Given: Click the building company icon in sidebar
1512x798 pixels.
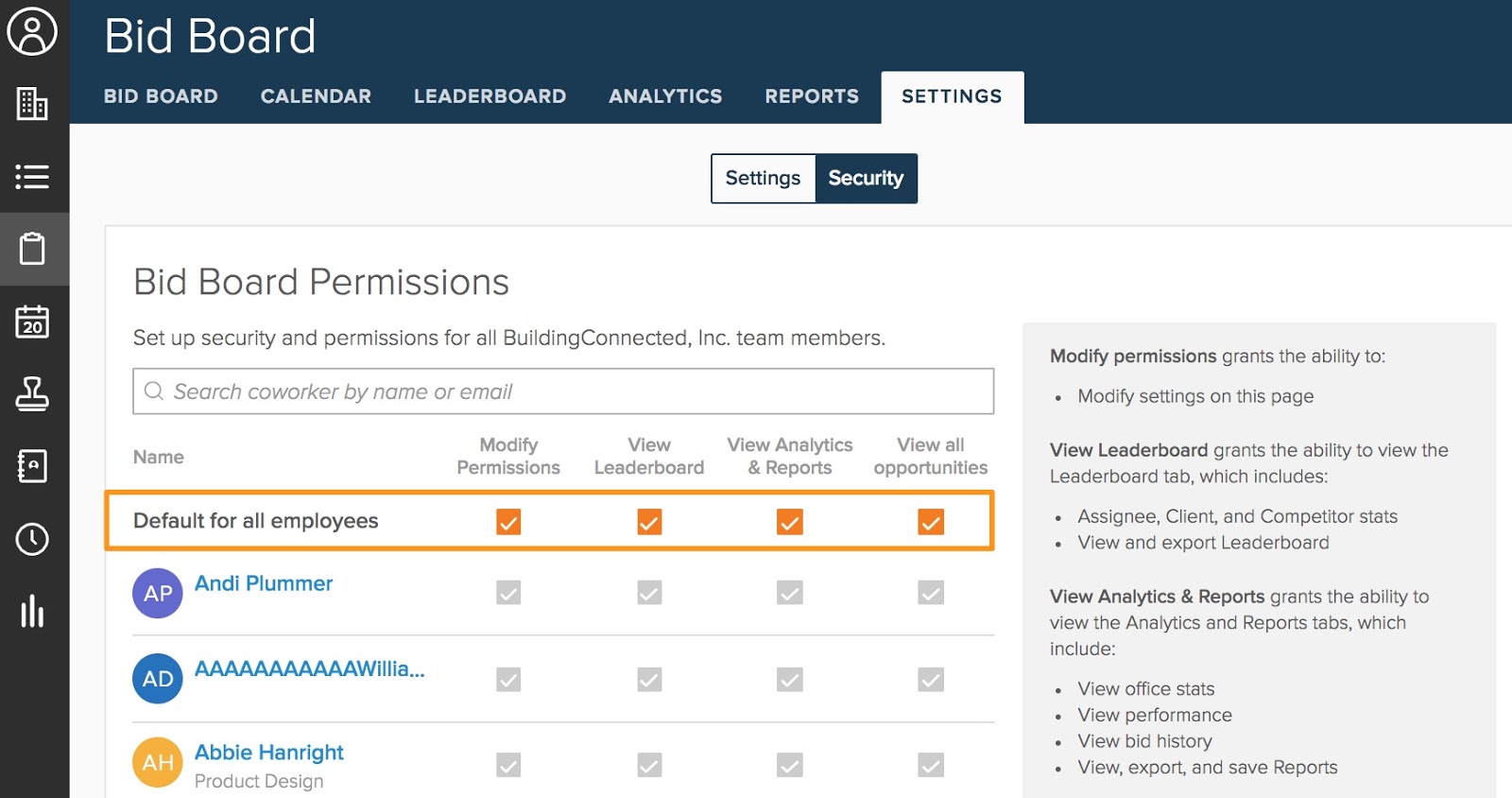Looking at the screenshot, I should (x=33, y=104).
